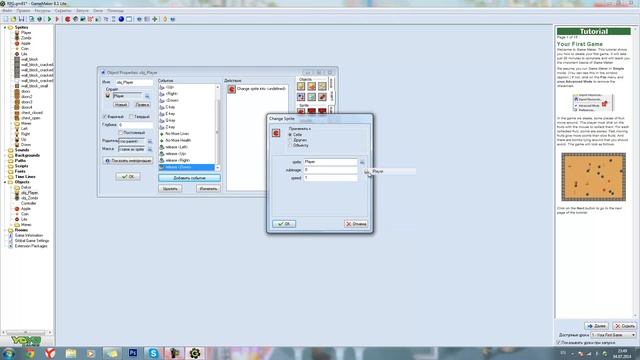
Task: Click the Create background toolbar icon
Action: coord(83,19)
